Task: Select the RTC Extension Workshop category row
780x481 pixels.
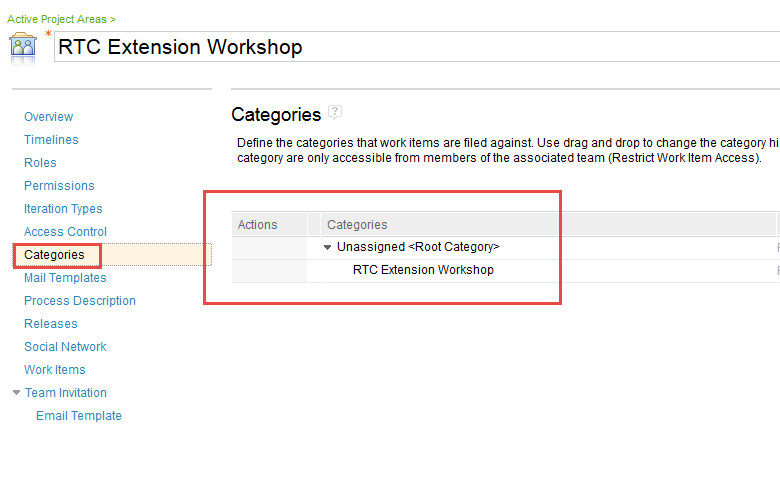Action: coord(423,270)
